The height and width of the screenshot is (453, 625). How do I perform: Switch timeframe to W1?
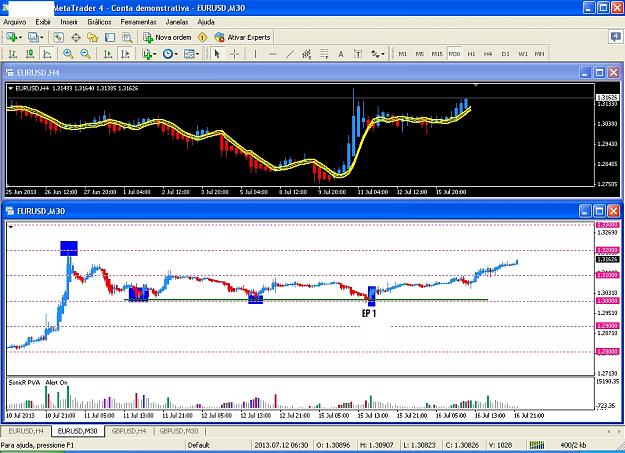coord(523,54)
